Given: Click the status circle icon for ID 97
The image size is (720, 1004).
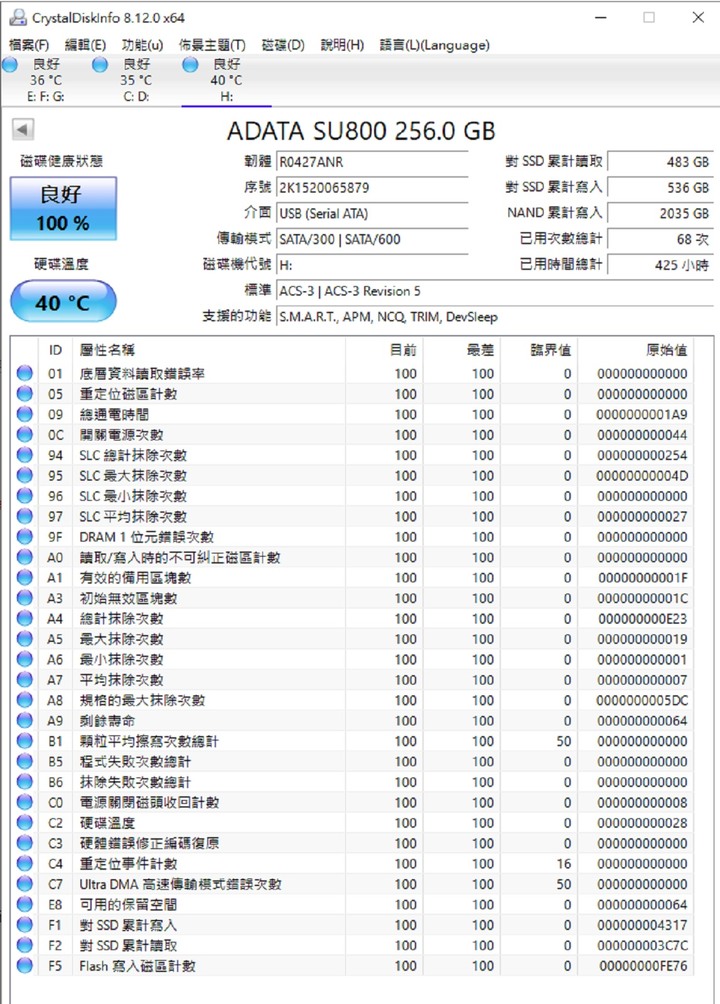Looking at the screenshot, I should pos(25,516).
